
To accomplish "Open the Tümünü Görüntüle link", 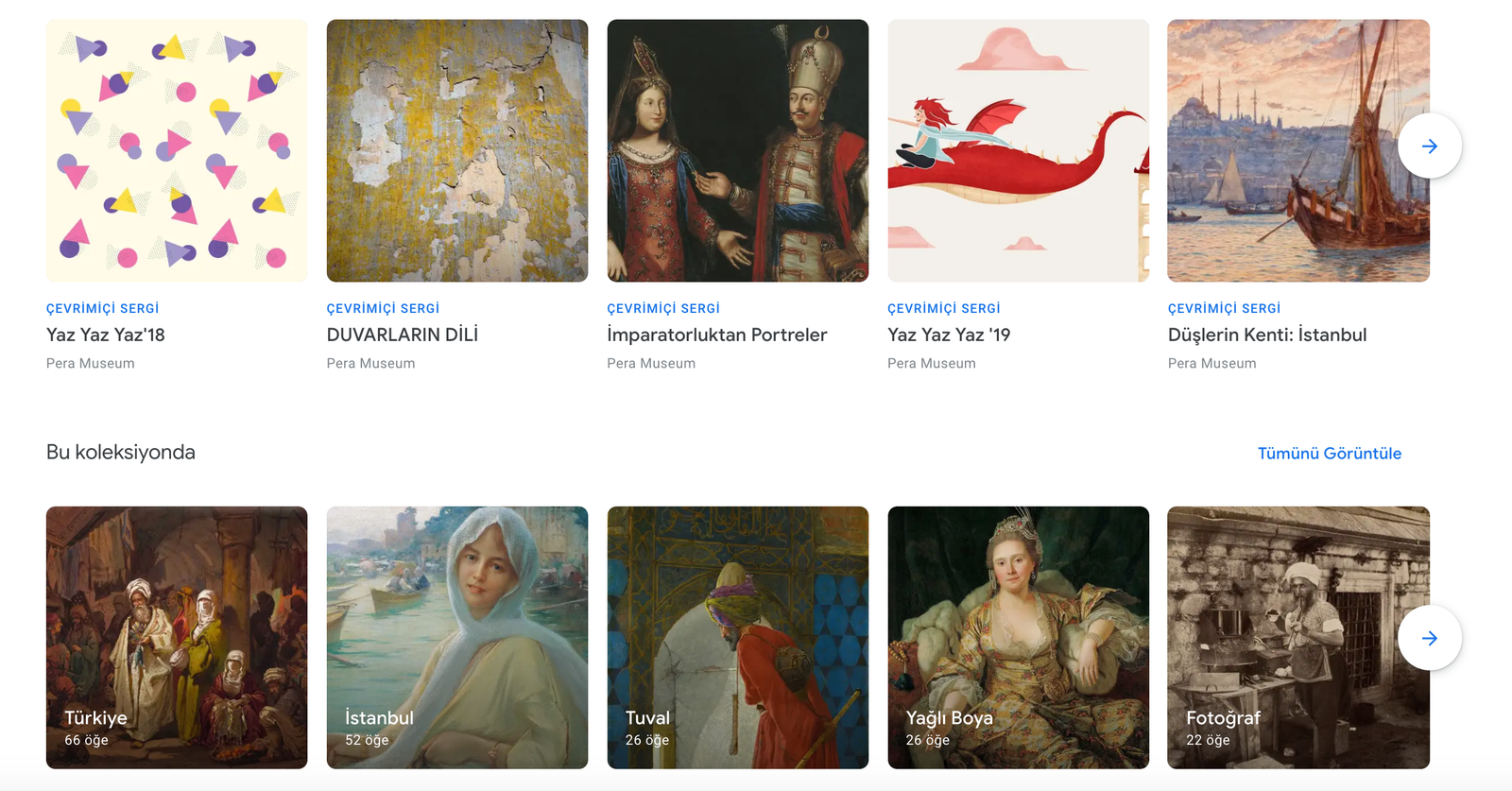I will (1329, 454).
